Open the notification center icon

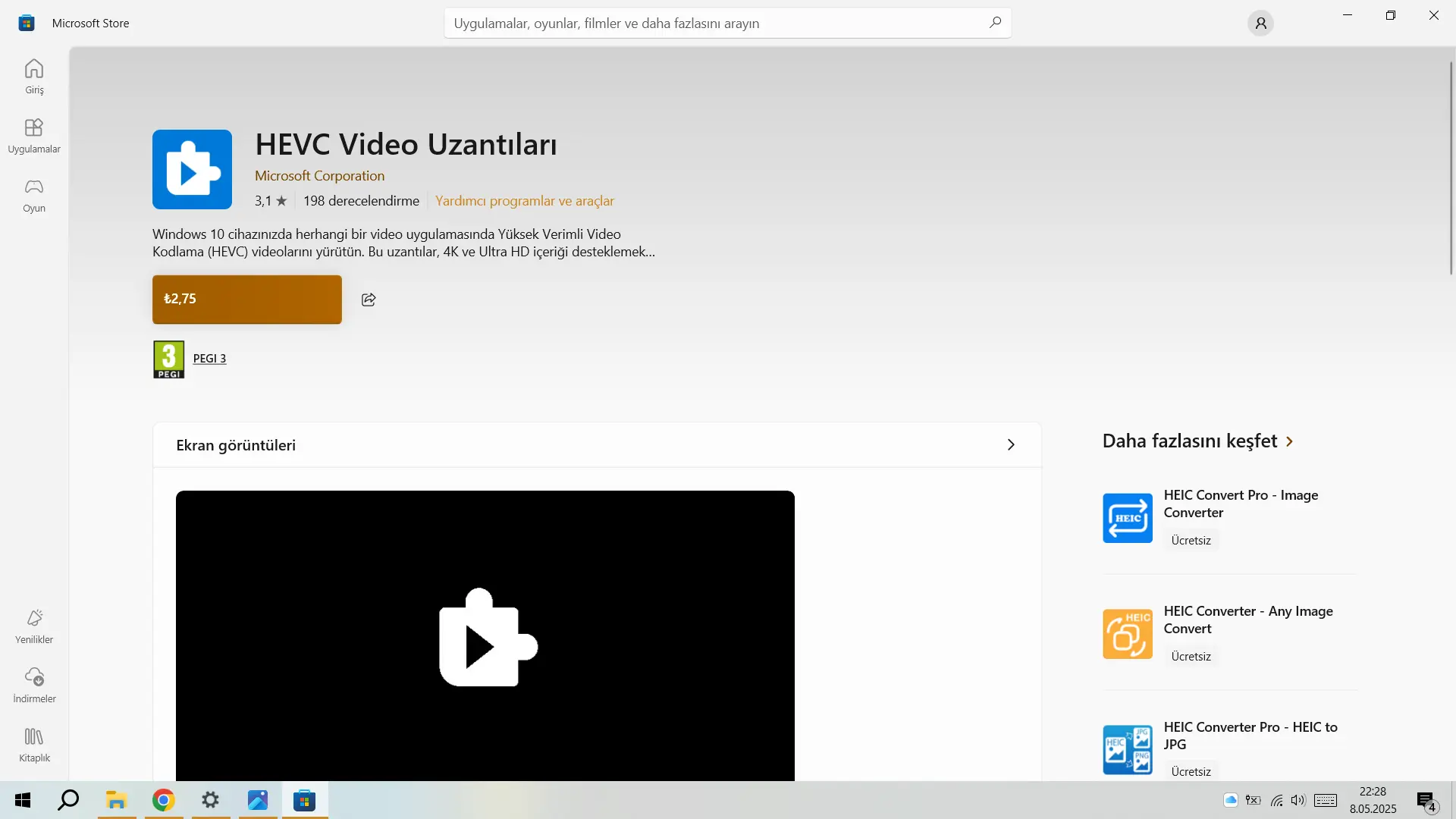[x=1426, y=801]
